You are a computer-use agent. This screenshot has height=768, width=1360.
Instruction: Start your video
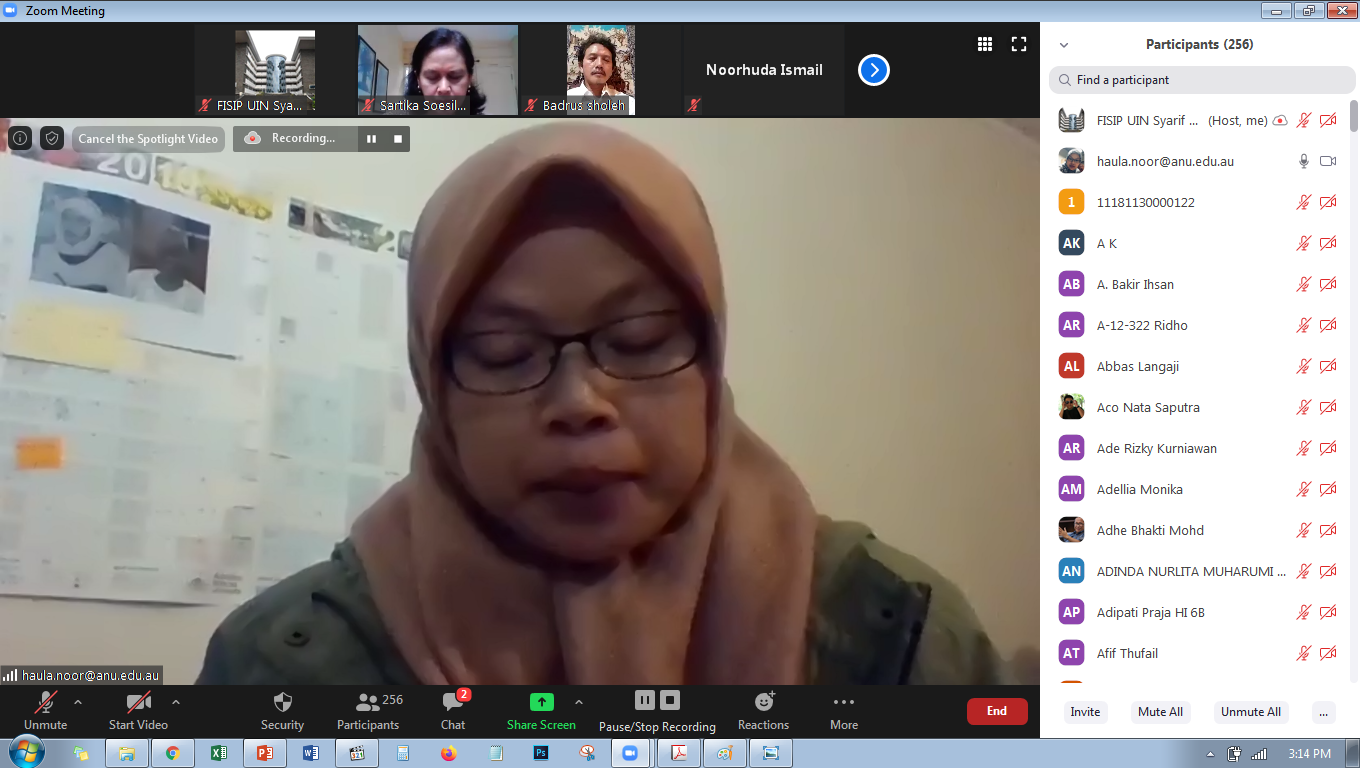(138, 710)
